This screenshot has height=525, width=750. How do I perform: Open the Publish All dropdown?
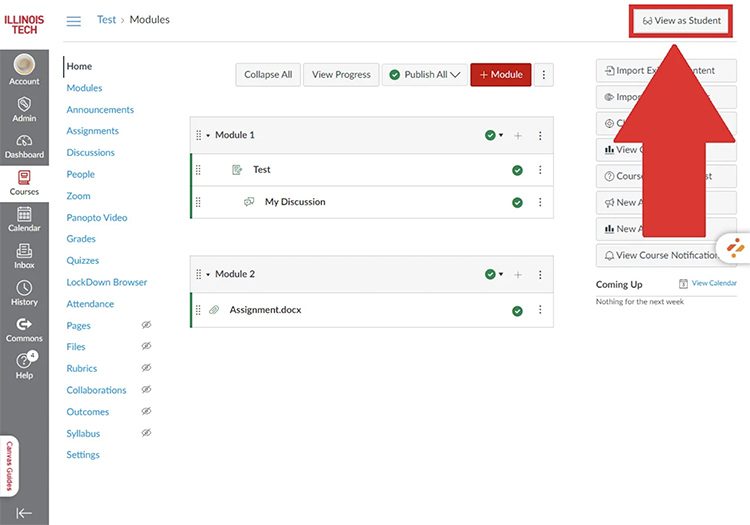point(425,75)
